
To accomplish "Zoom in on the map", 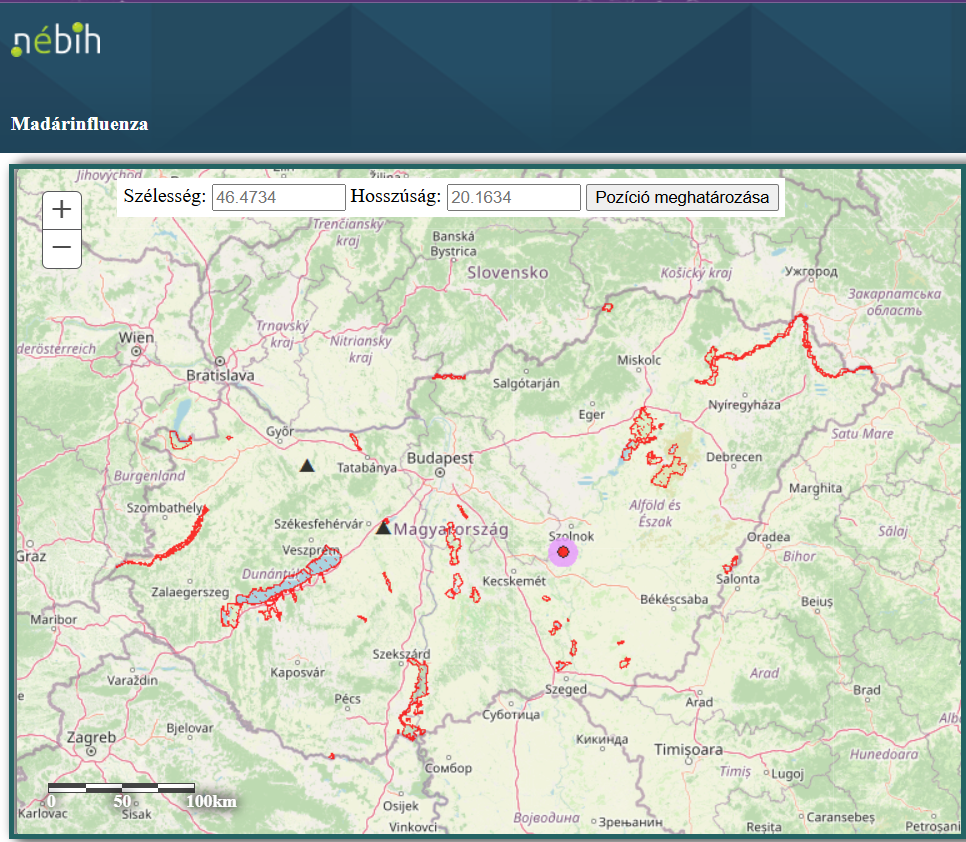I will [x=62, y=209].
